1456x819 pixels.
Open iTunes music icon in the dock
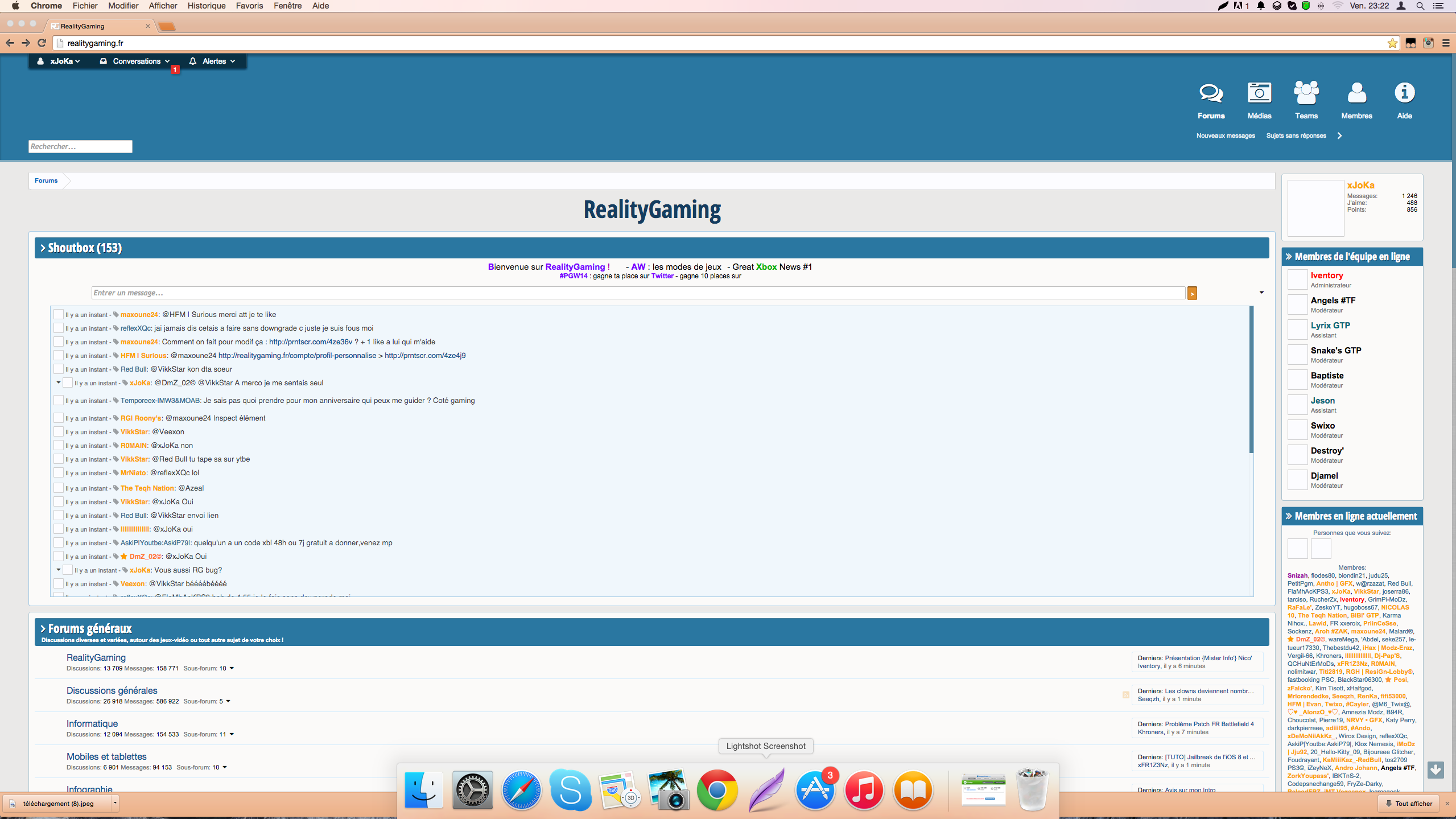(x=864, y=790)
